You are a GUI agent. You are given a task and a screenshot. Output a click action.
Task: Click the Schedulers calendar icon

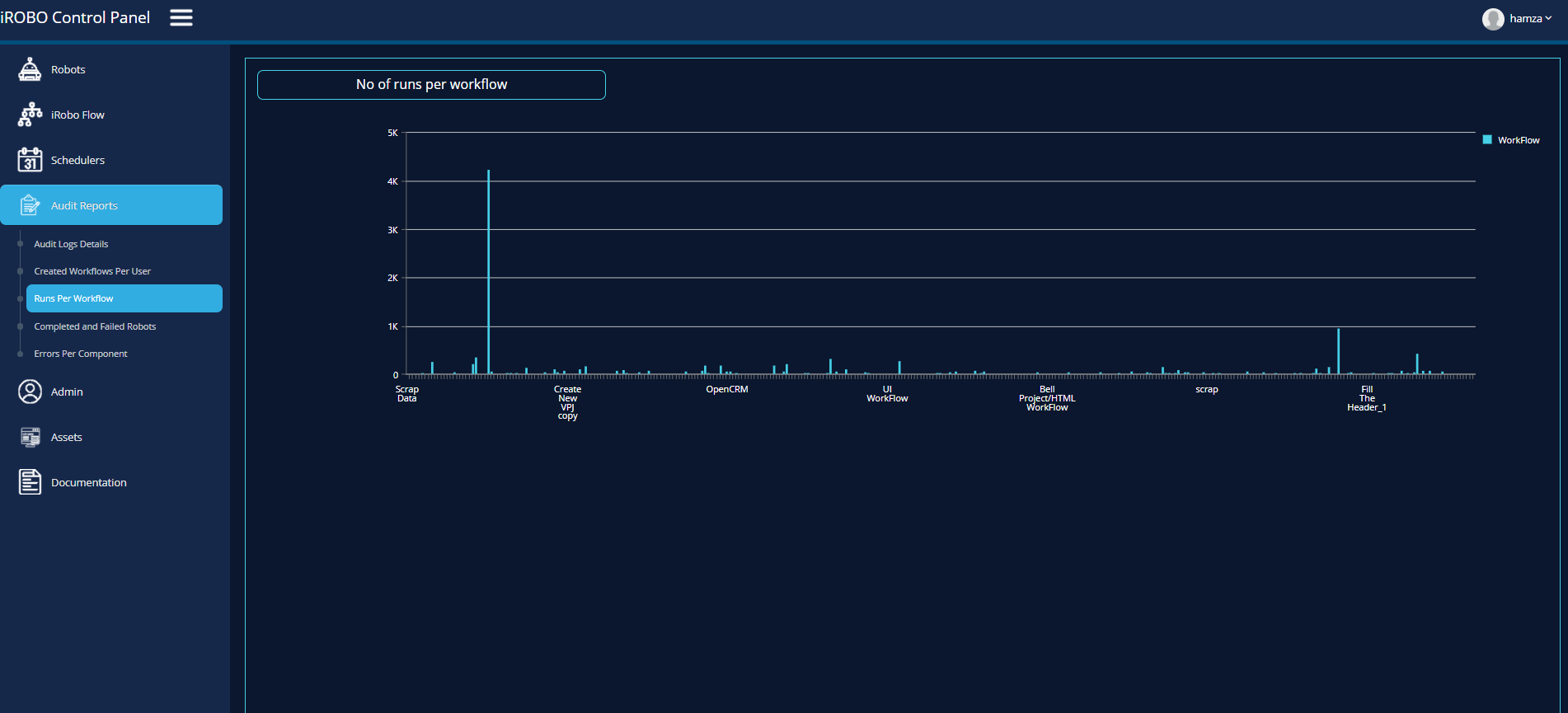click(30, 160)
